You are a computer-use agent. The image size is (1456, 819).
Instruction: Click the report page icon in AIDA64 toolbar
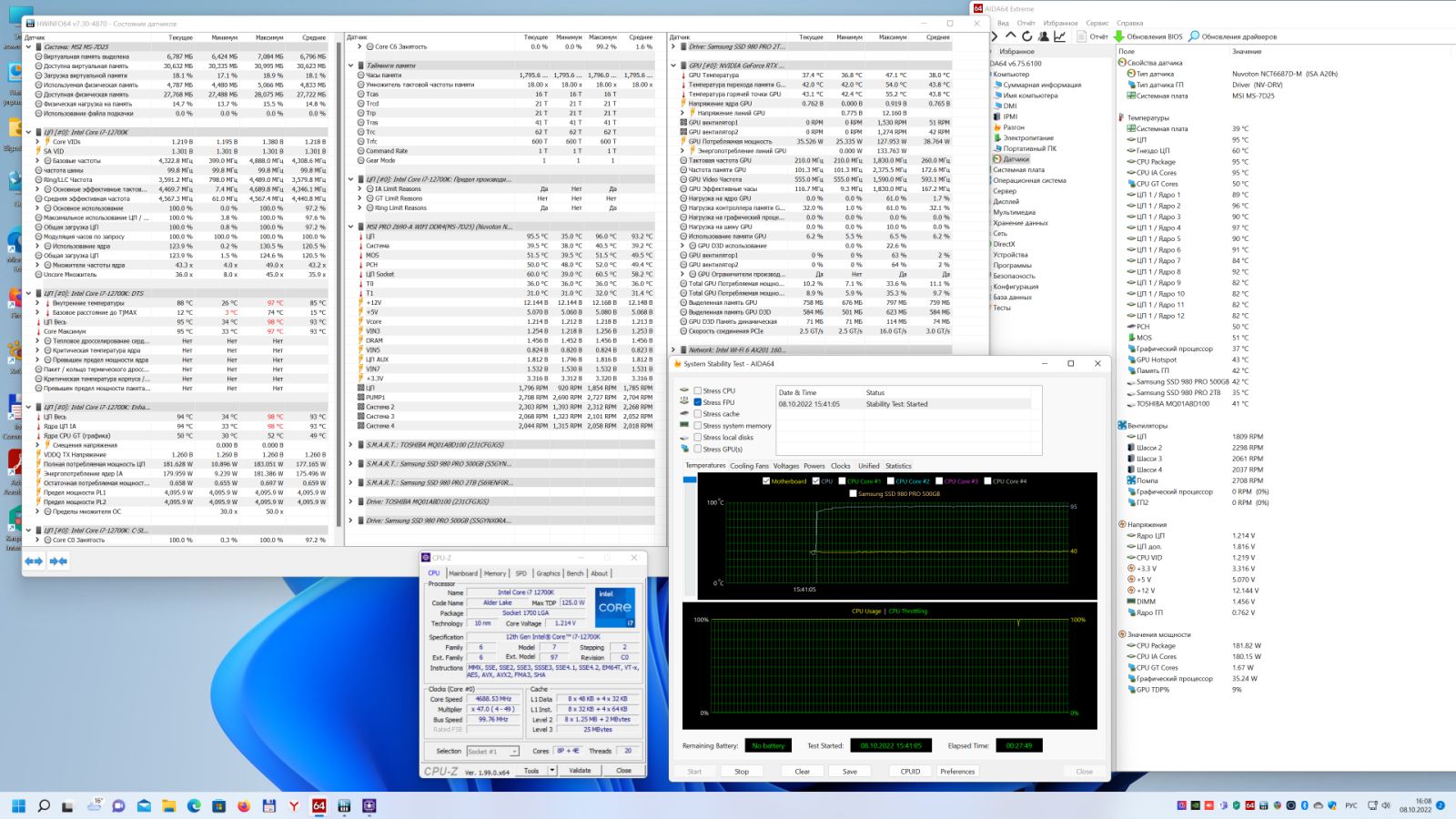point(1081,36)
